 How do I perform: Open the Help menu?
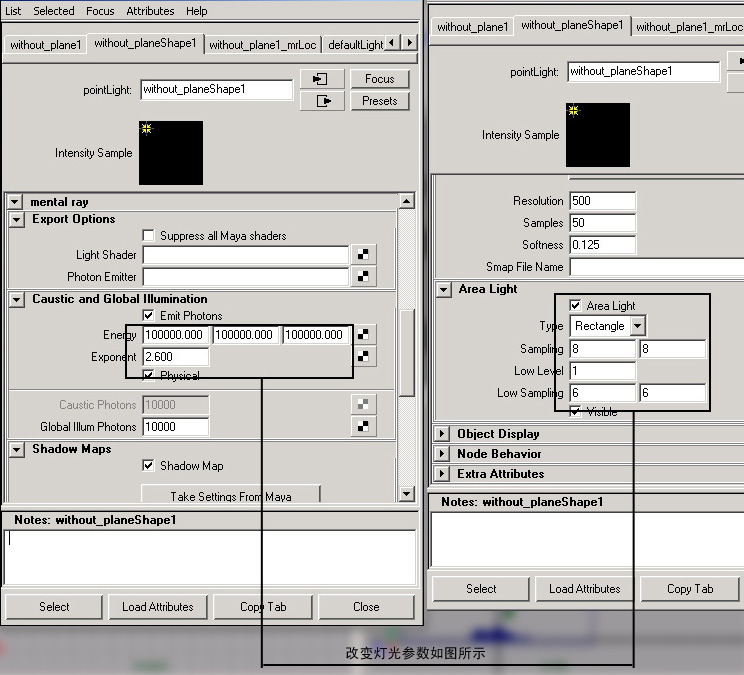[x=196, y=11]
